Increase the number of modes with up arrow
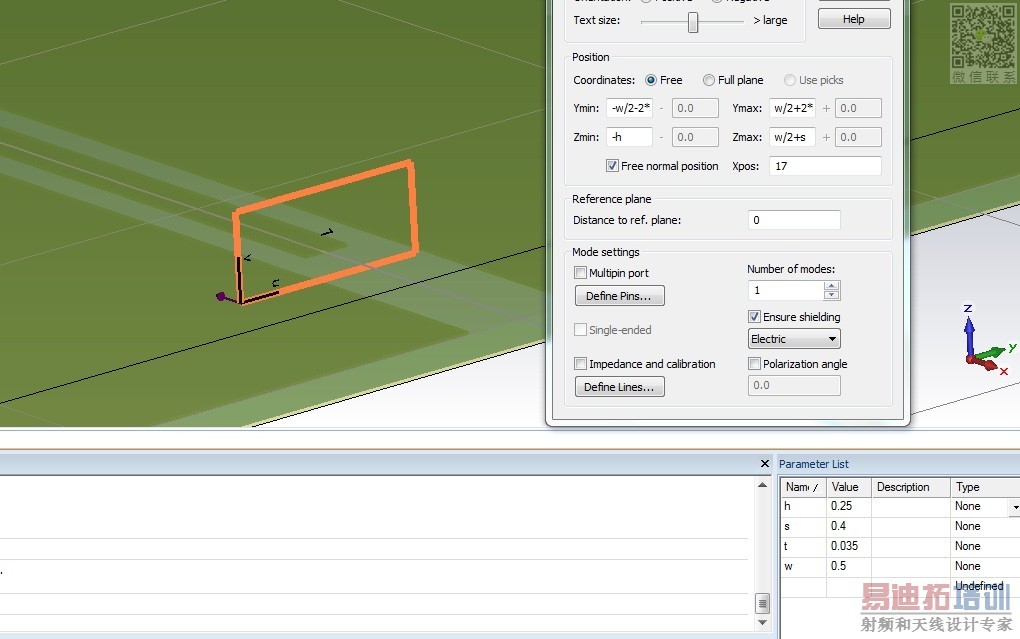The height and width of the screenshot is (639, 1020). [831, 286]
